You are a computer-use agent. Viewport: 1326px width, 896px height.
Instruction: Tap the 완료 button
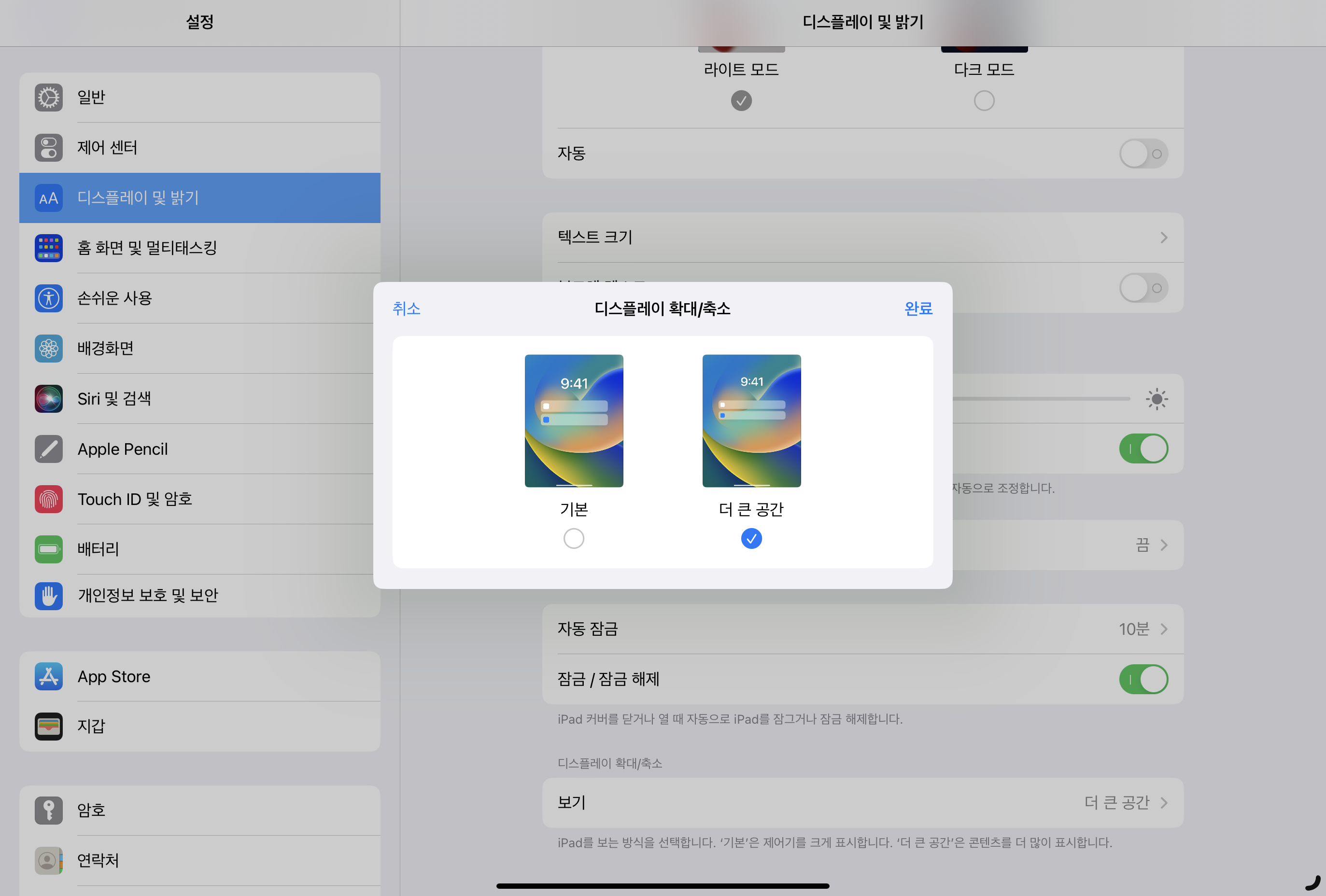(918, 308)
